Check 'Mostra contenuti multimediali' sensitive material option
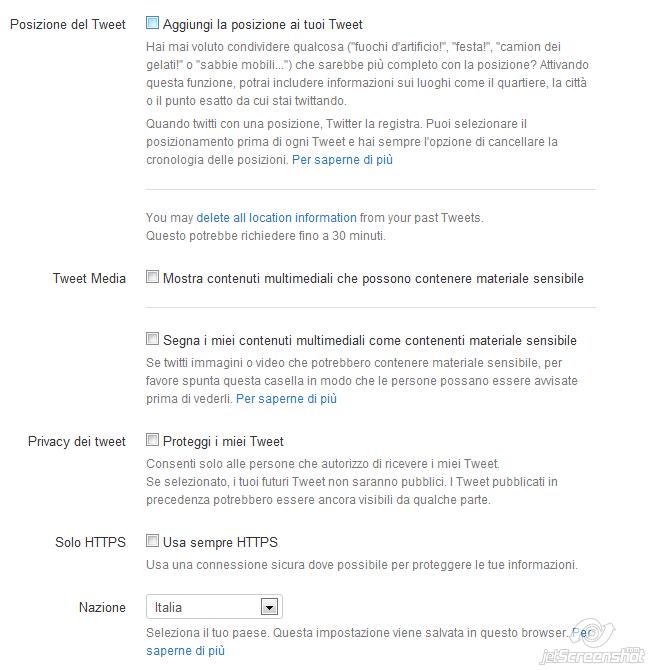Viewport: 650px width, 670px height. (x=152, y=276)
